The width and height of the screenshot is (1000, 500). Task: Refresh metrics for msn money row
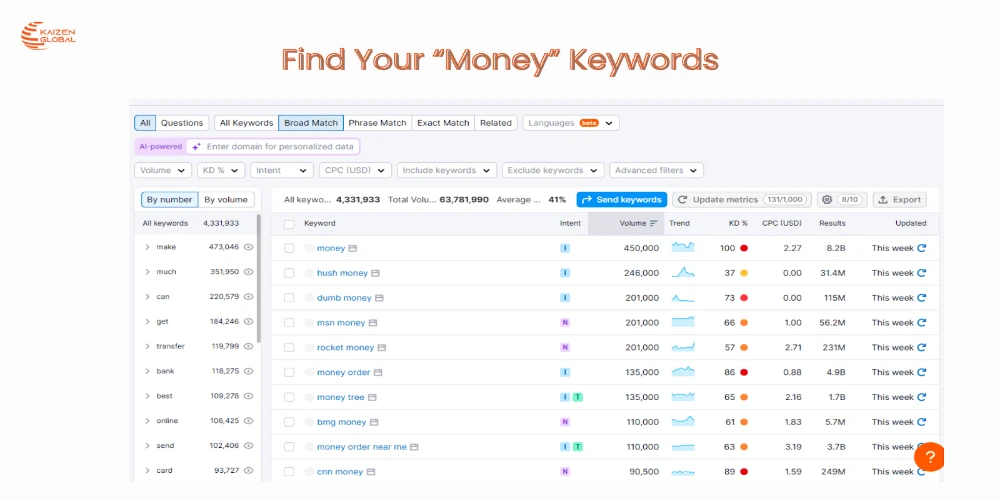[922, 323]
